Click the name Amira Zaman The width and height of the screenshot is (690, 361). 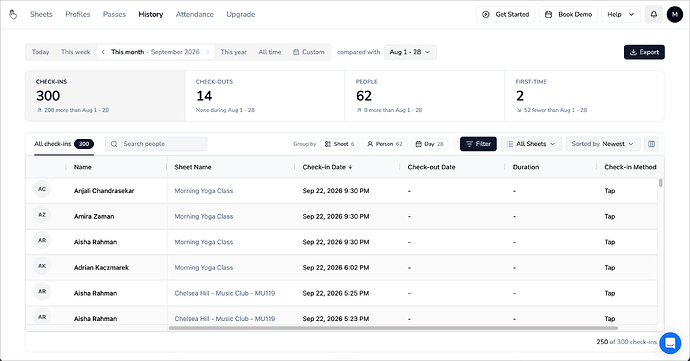pos(94,217)
